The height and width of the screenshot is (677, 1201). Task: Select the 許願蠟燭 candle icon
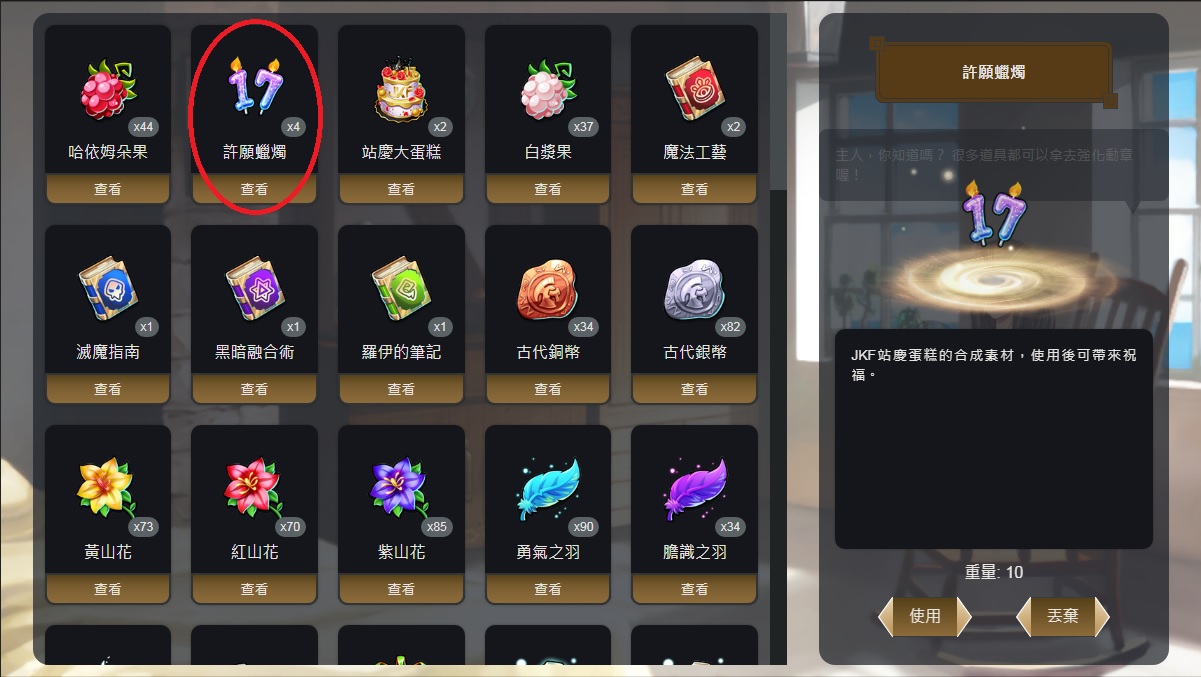pyautogui.click(x=254, y=84)
